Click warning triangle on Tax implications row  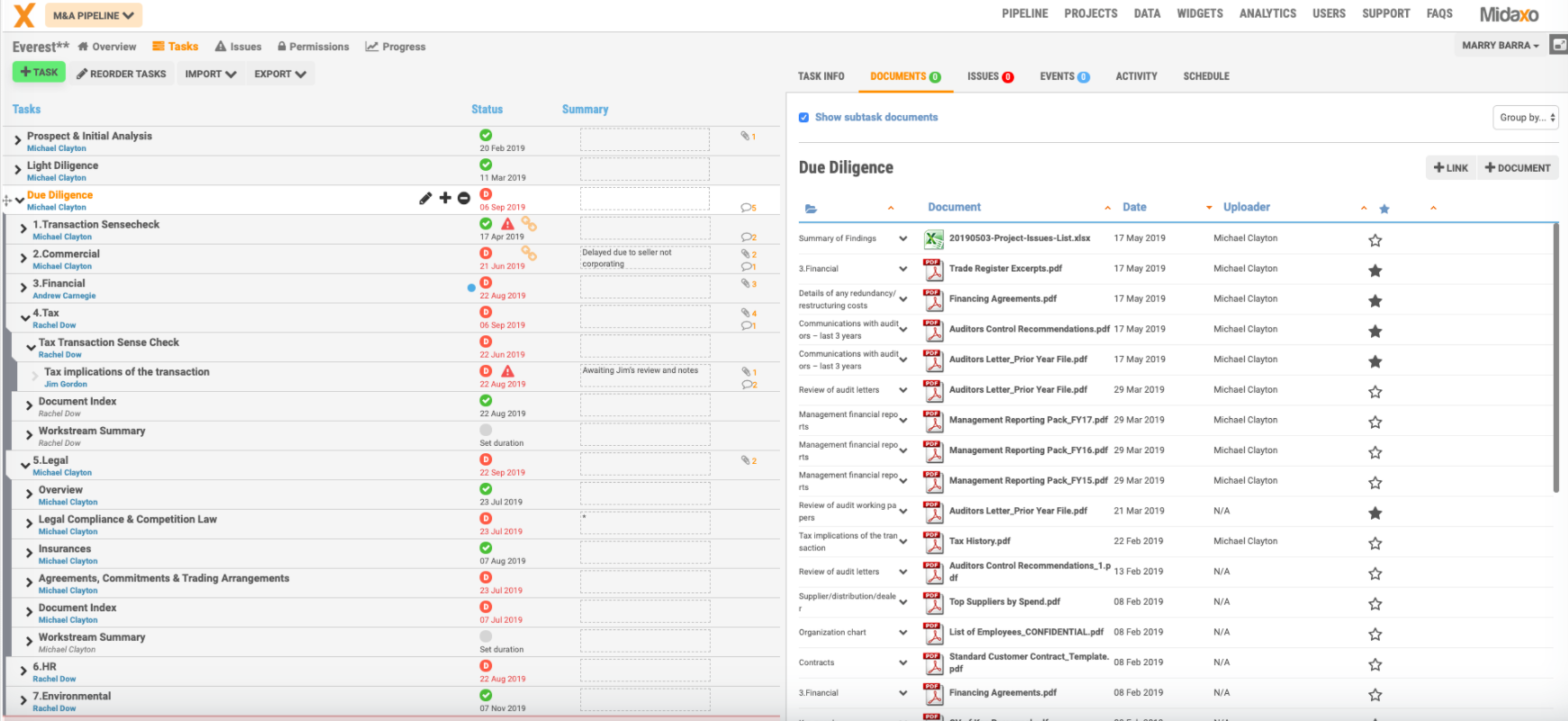(x=507, y=371)
